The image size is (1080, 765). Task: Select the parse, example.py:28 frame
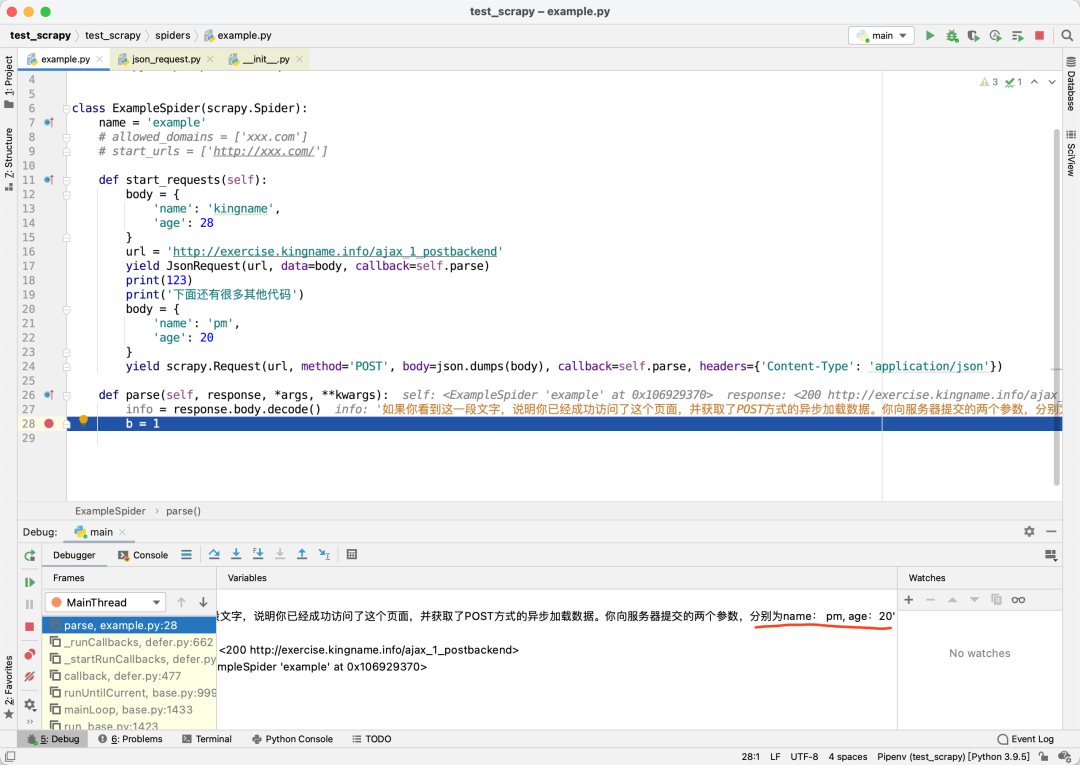[x=129, y=625]
